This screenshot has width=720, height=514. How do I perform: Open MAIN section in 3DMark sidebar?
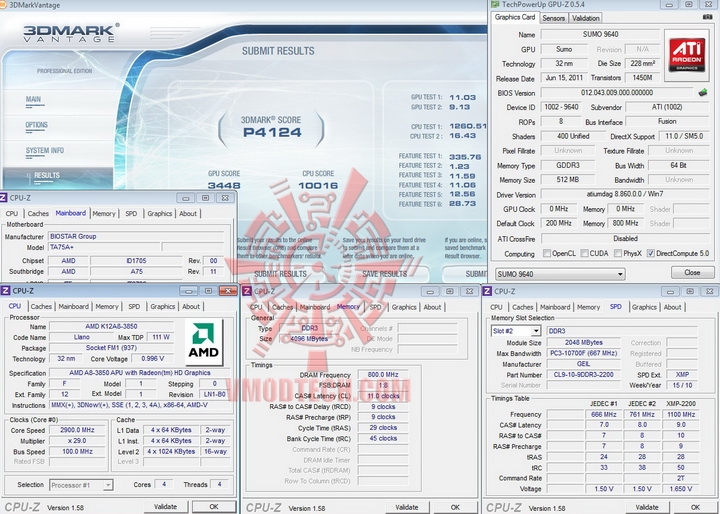(x=33, y=99)
